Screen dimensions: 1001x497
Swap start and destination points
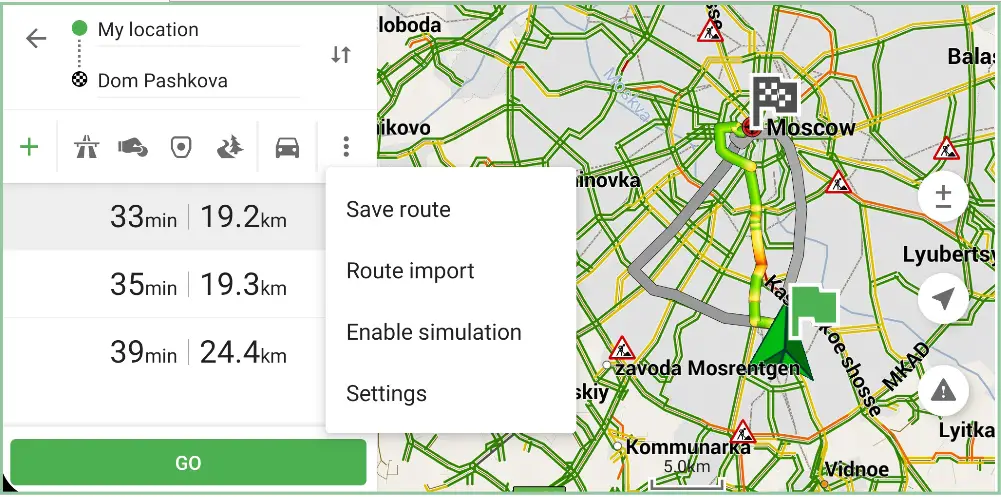[341, 55]
